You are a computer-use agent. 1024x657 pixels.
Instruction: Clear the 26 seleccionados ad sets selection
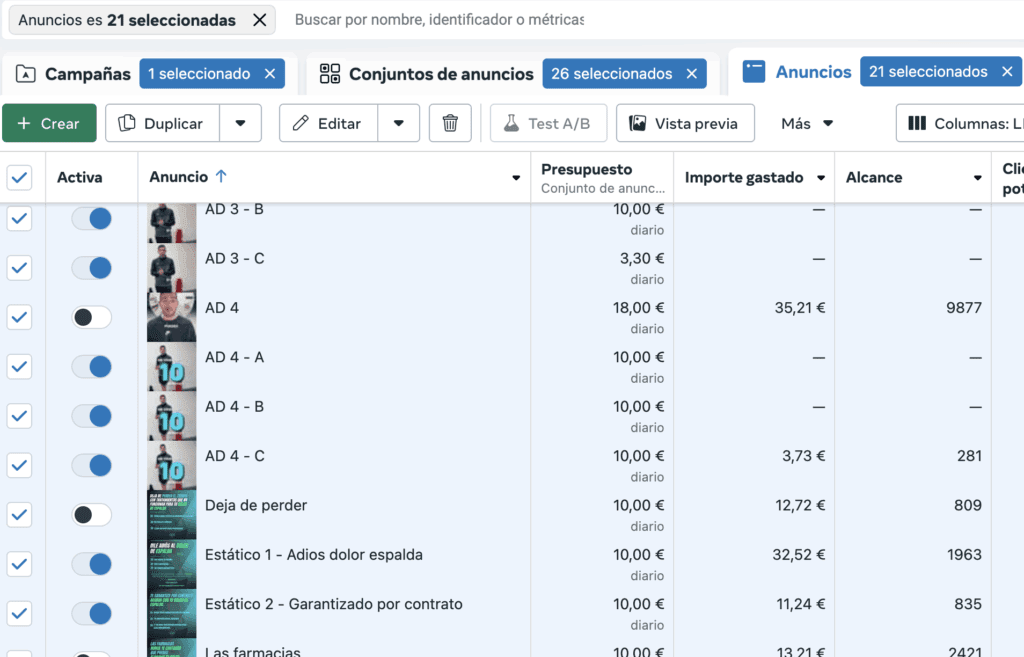pyautogui.click(x=691, y=73)
